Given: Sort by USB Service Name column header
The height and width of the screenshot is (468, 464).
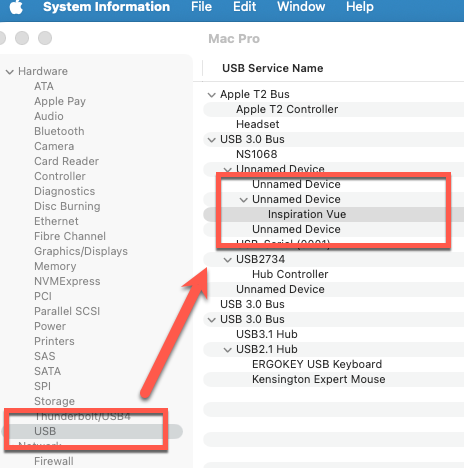Looking at the screenshot, I should coord(273,68).
